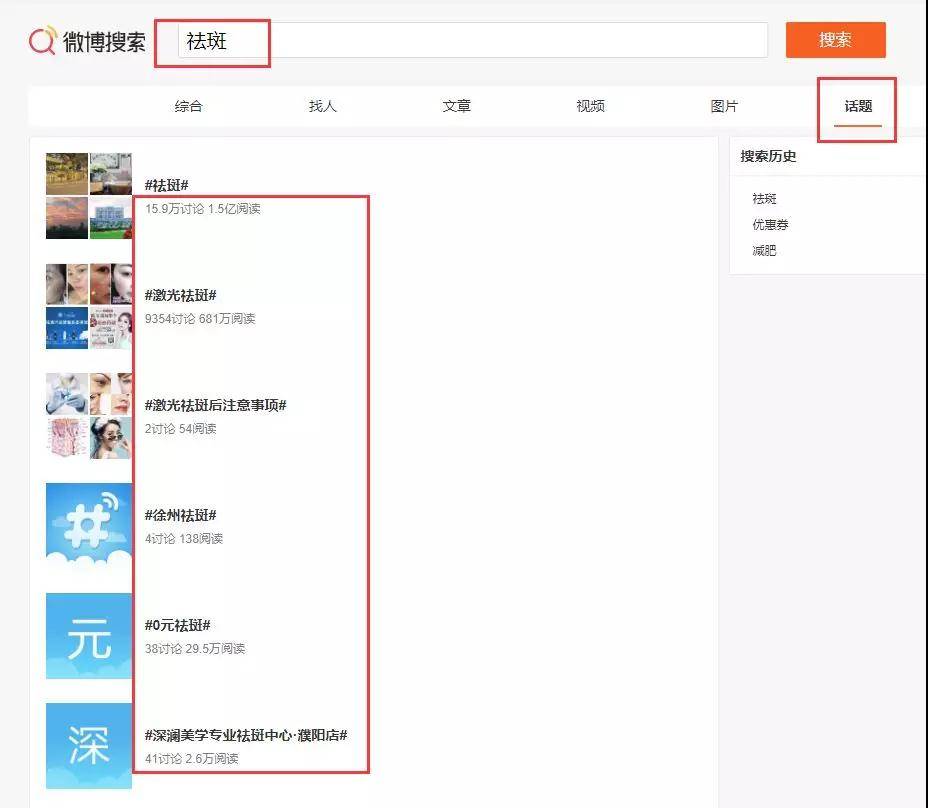Click the #激光祛斑# faces collage thumbnail
The width and height of the screenshot is (928, 808).
point(89,306)
